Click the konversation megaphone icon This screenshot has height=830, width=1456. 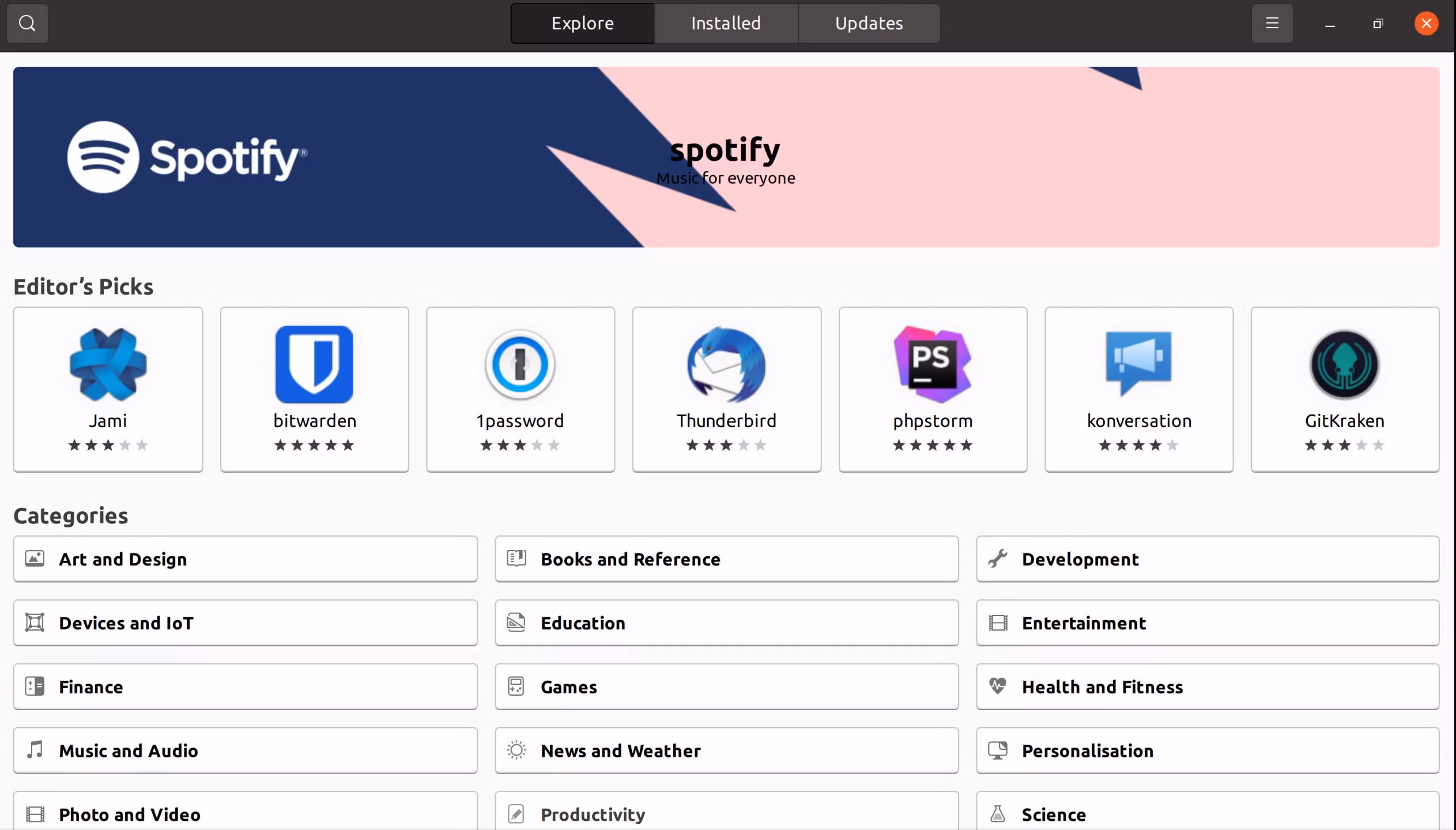[1138, 363]
